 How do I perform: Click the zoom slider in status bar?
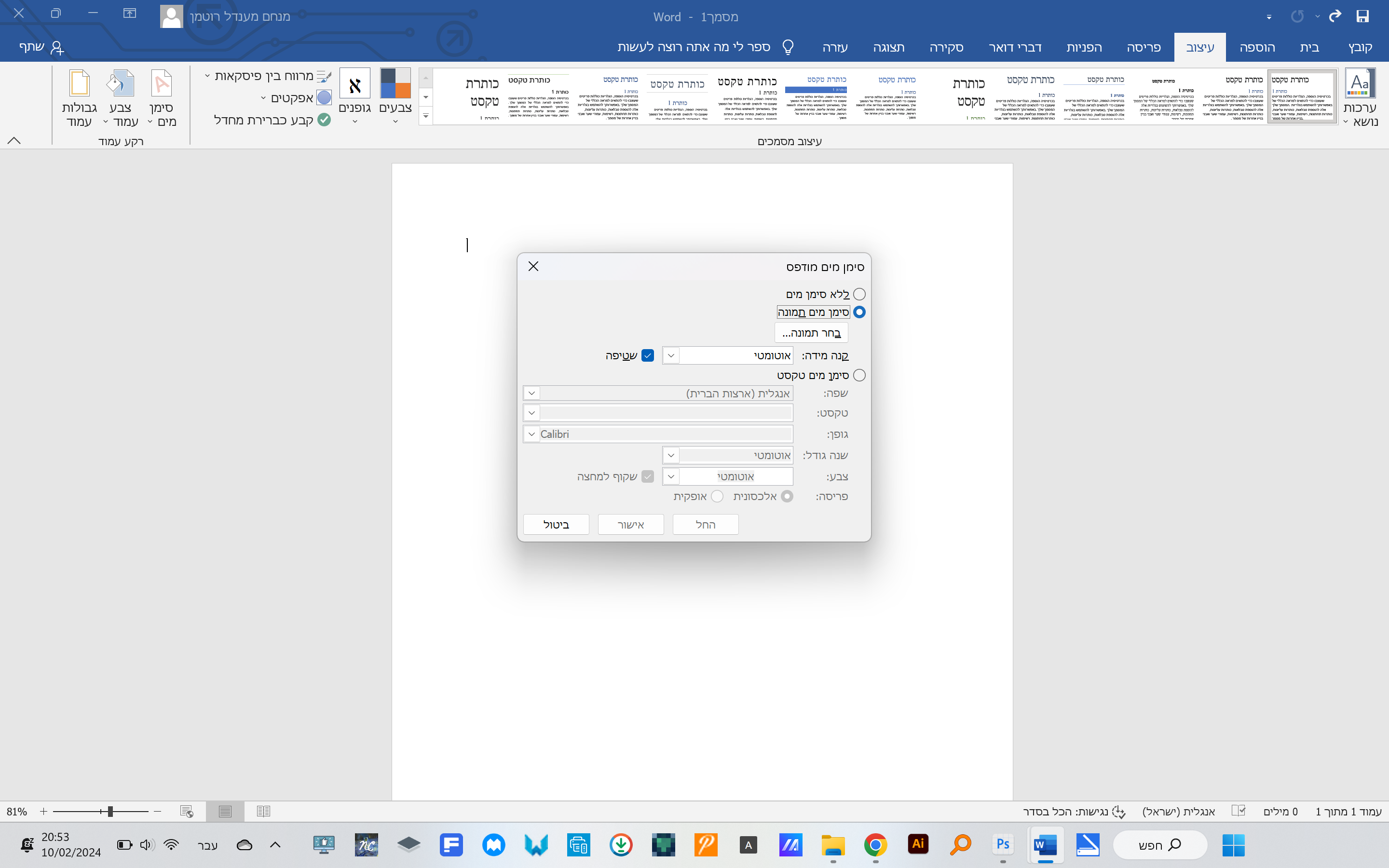(x=109, y=811)
